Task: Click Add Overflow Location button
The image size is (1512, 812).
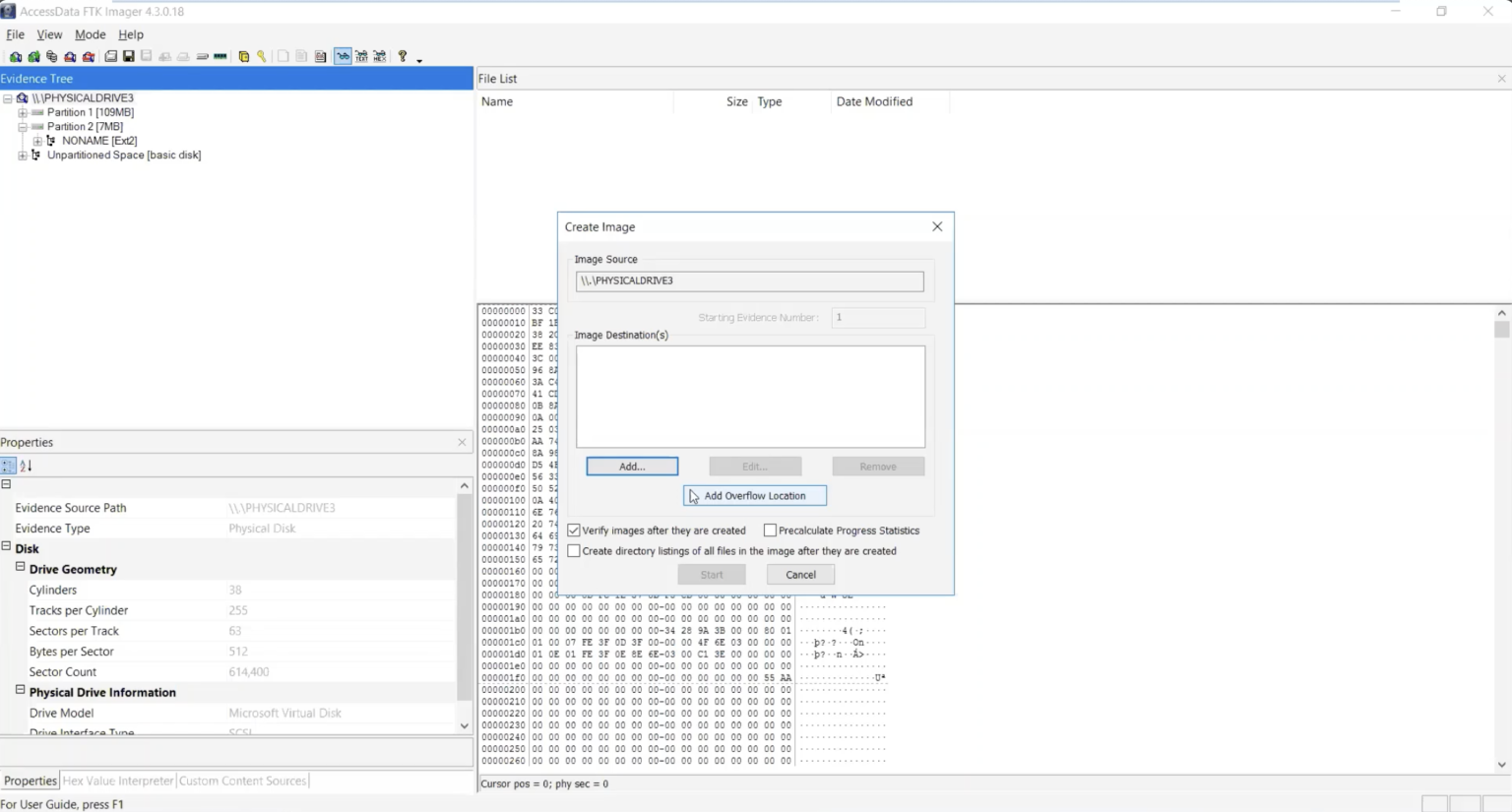Action: [x=754, y=495]
